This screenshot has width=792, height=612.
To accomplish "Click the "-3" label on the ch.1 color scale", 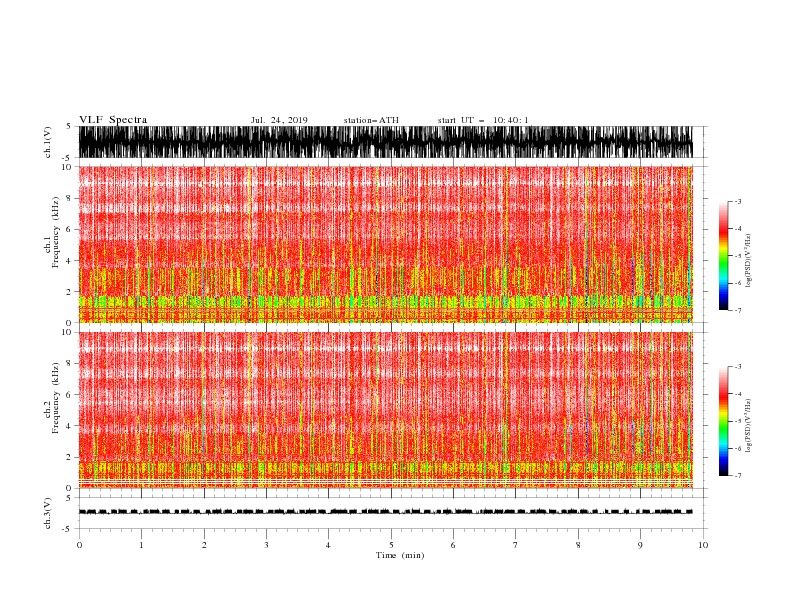I will [737, 201].
